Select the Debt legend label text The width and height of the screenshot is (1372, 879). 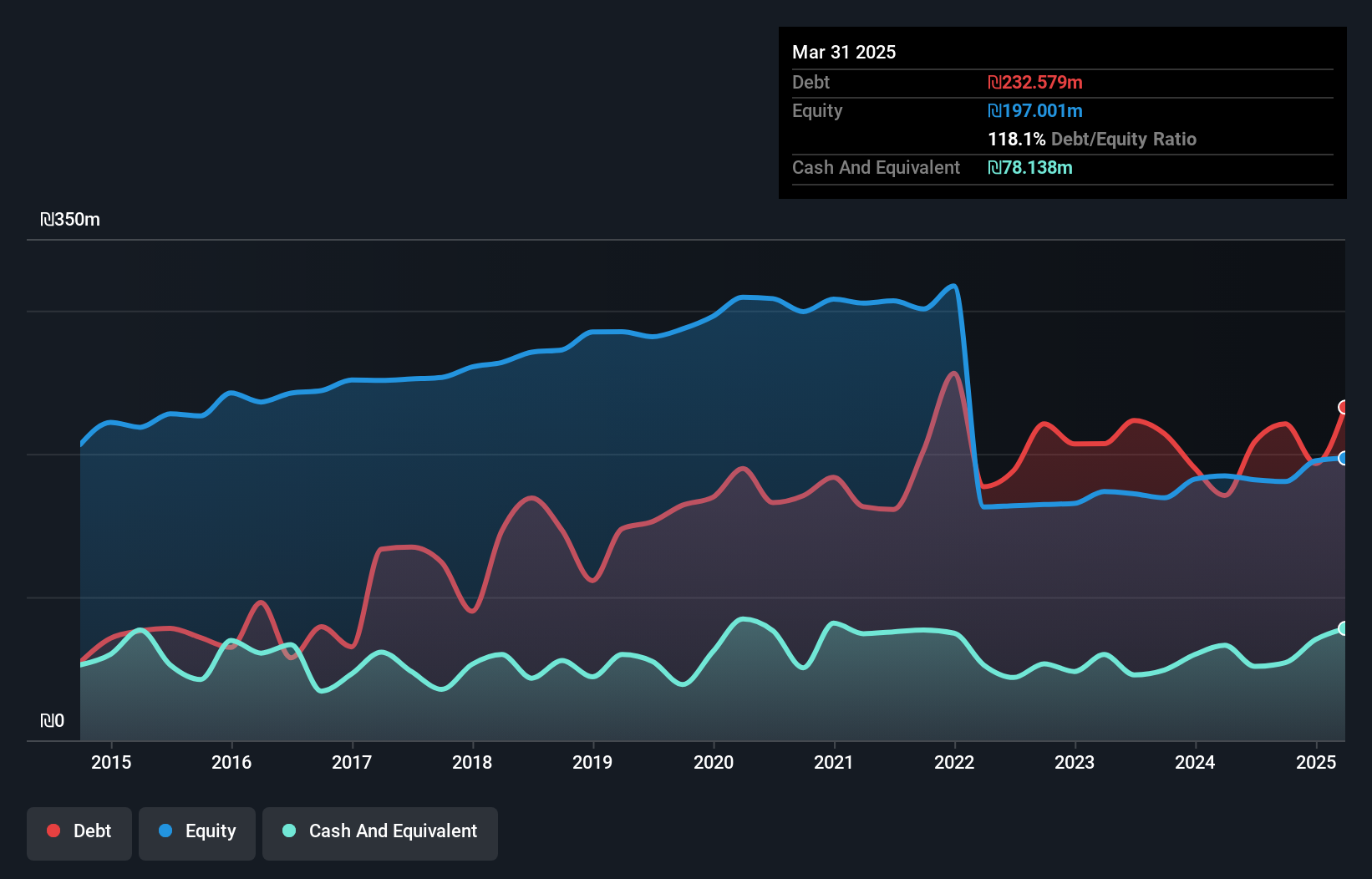click(92, 831)
